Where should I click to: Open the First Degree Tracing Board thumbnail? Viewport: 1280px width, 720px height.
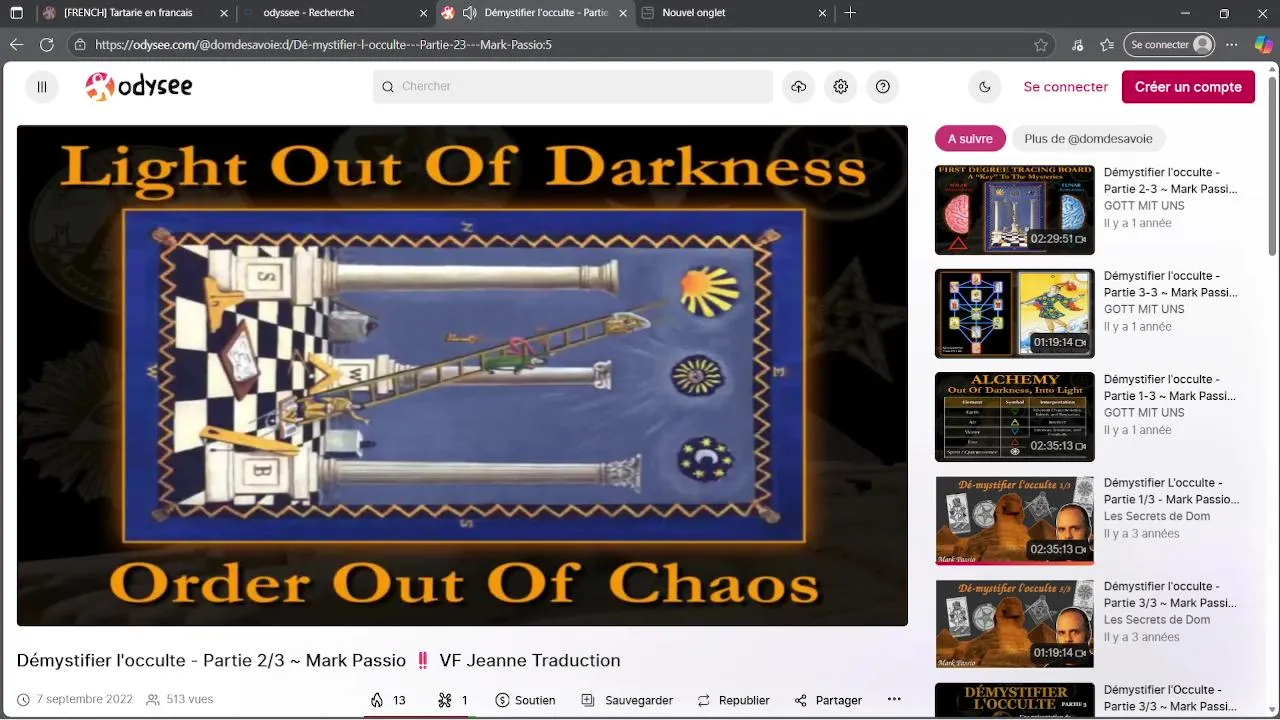(x=1014, y=210)
